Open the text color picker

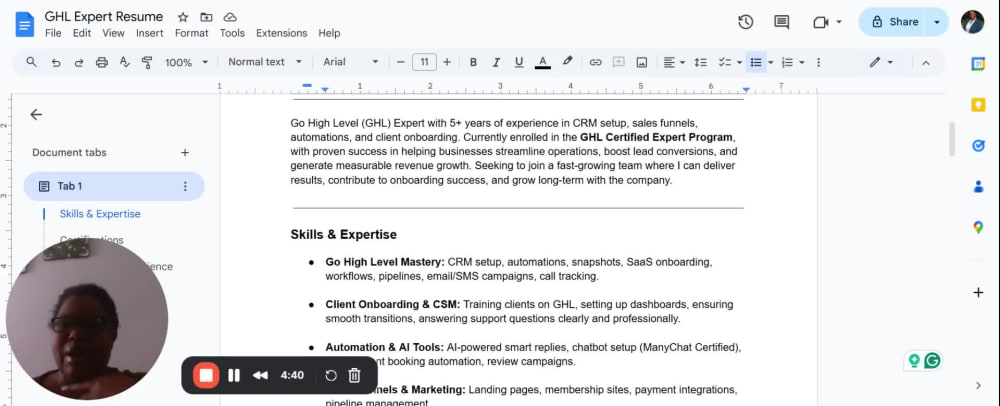tap(543, 62)
